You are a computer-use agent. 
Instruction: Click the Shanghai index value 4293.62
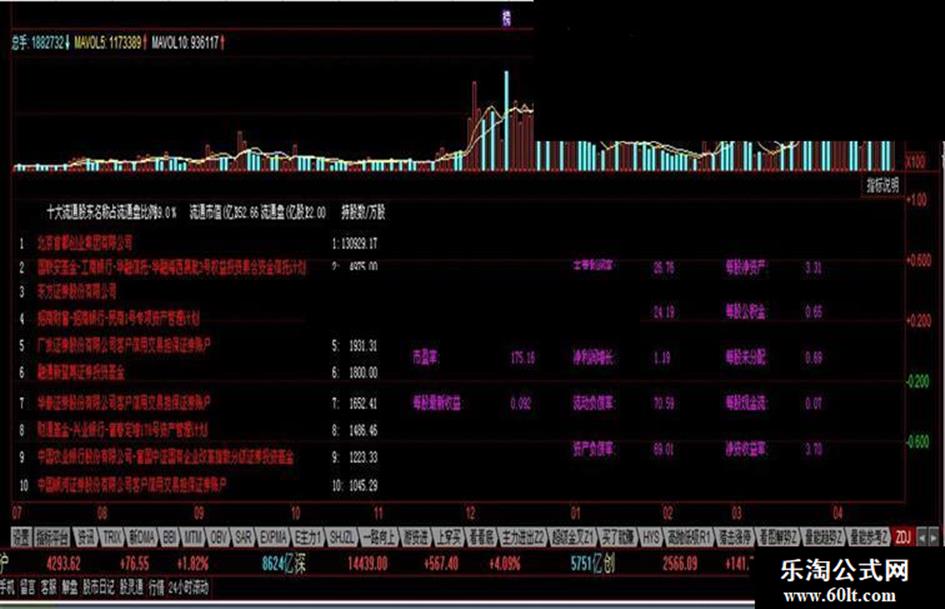tap(64, 564)
